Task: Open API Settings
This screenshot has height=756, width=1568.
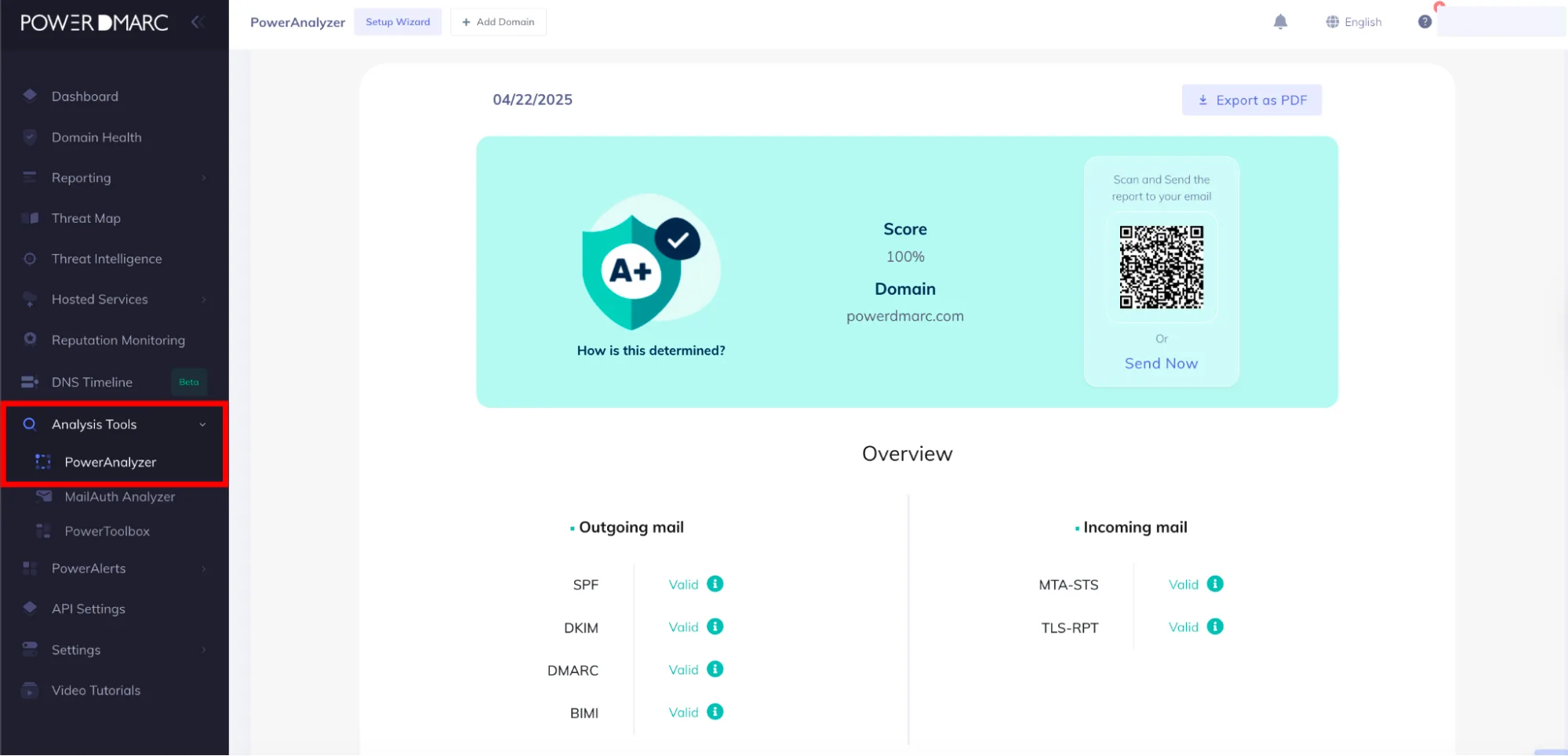Action: (89, 609)
